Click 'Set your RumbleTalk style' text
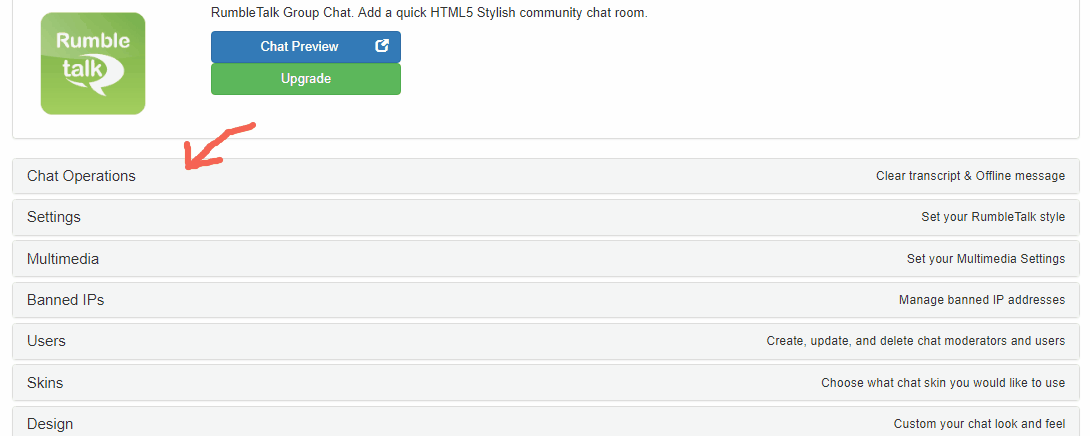Viewport: 1090px width, 436px height. coord(993,217)
